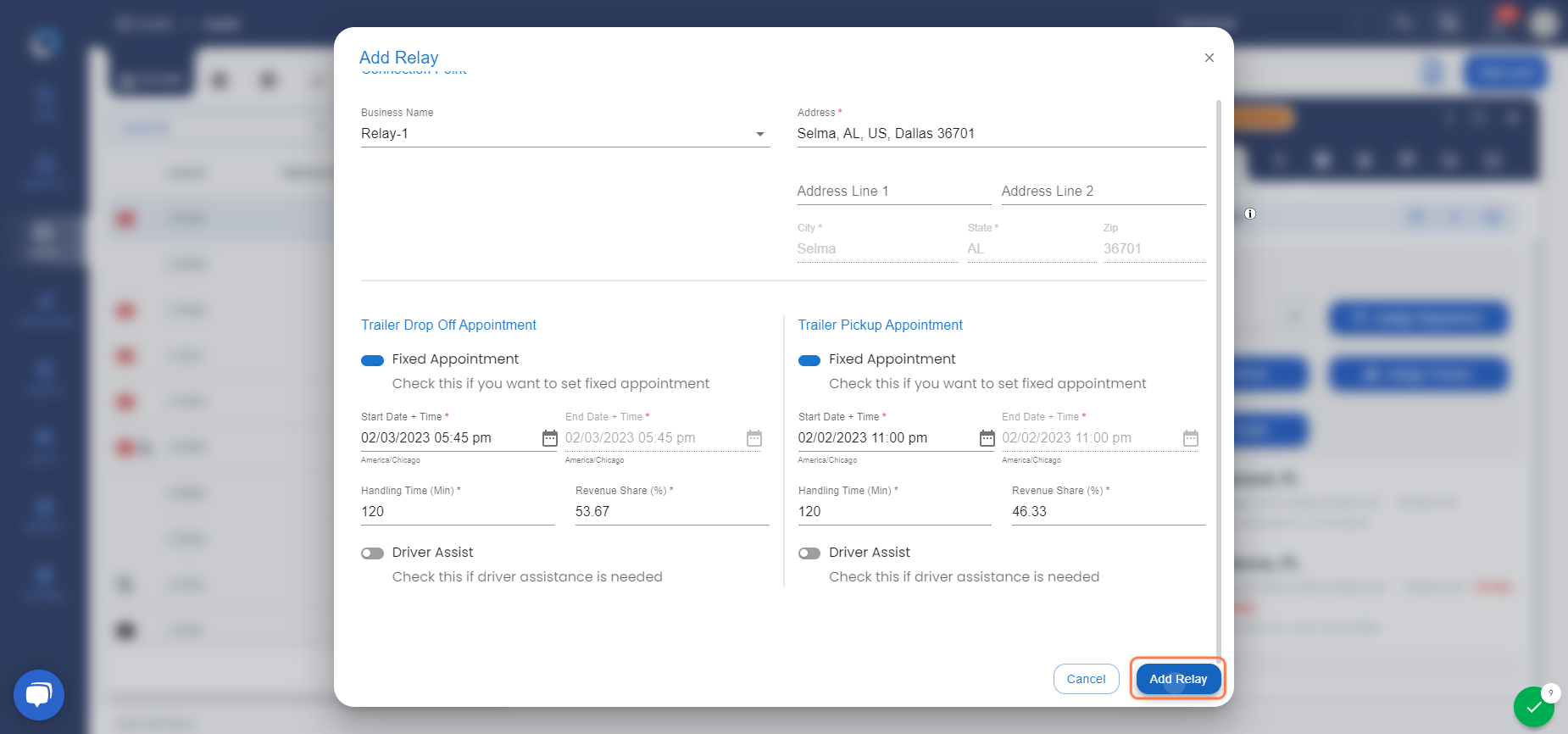Enable Driver Assist for Trailer Drop Off

click(x=373, y=553)
